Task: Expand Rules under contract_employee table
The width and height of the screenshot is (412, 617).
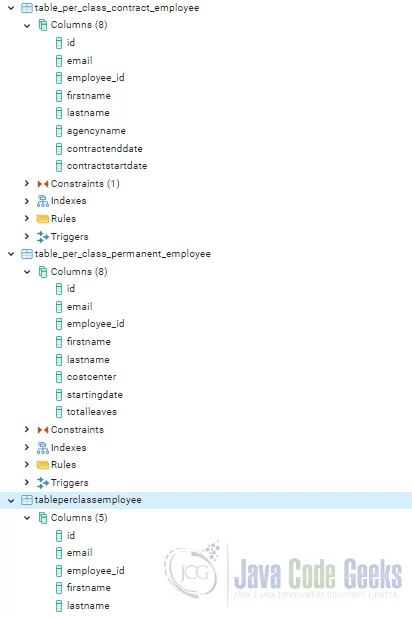Action: (x=27, y=218)
